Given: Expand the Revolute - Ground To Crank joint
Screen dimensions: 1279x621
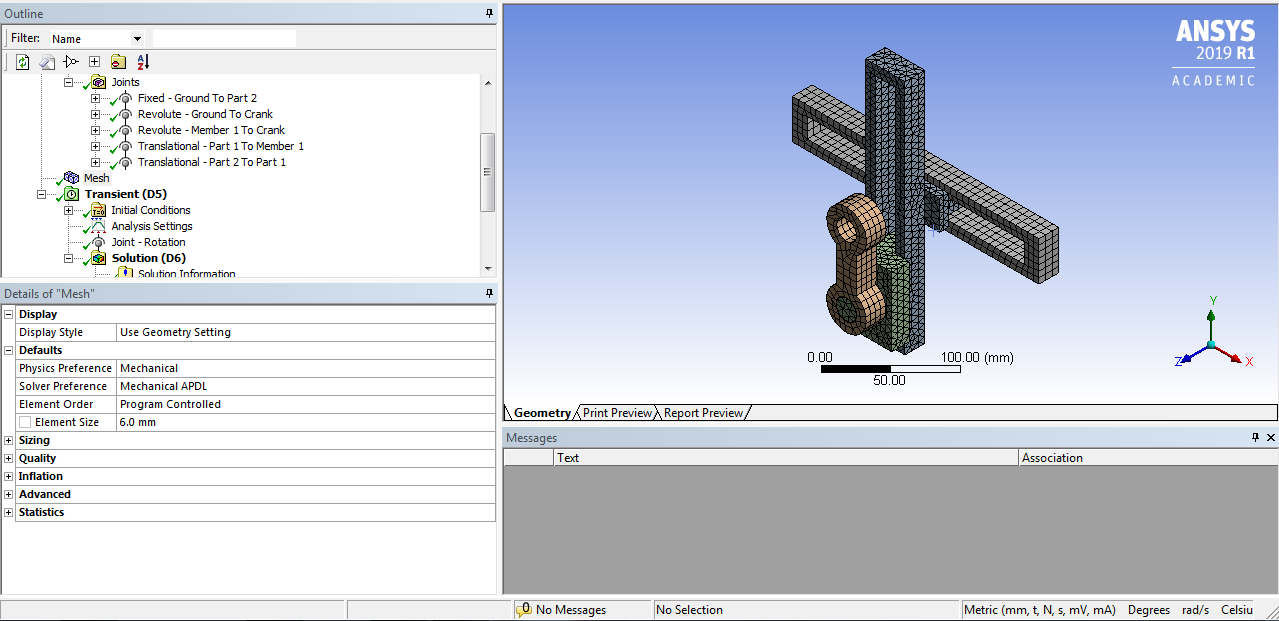Looking at the screenshot, I should pyautogui.click(x=95, y=113).
